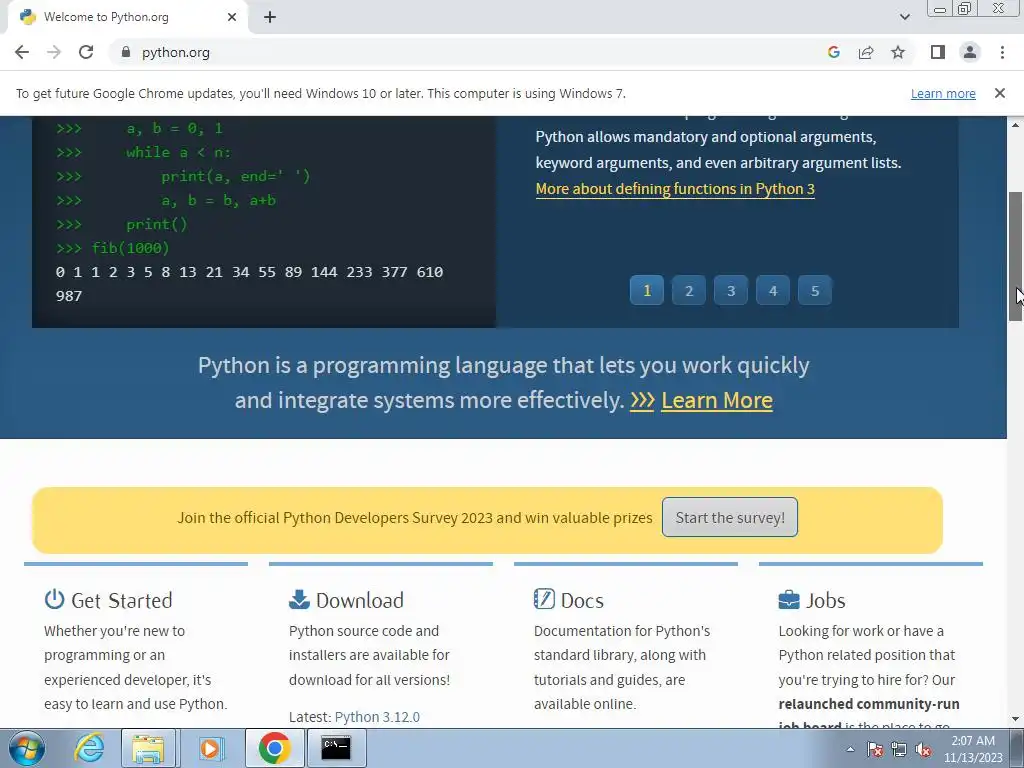Expand the tab search chevron
The height and width of the screenshot is (768, 1024).
click(x=904, y=17)
